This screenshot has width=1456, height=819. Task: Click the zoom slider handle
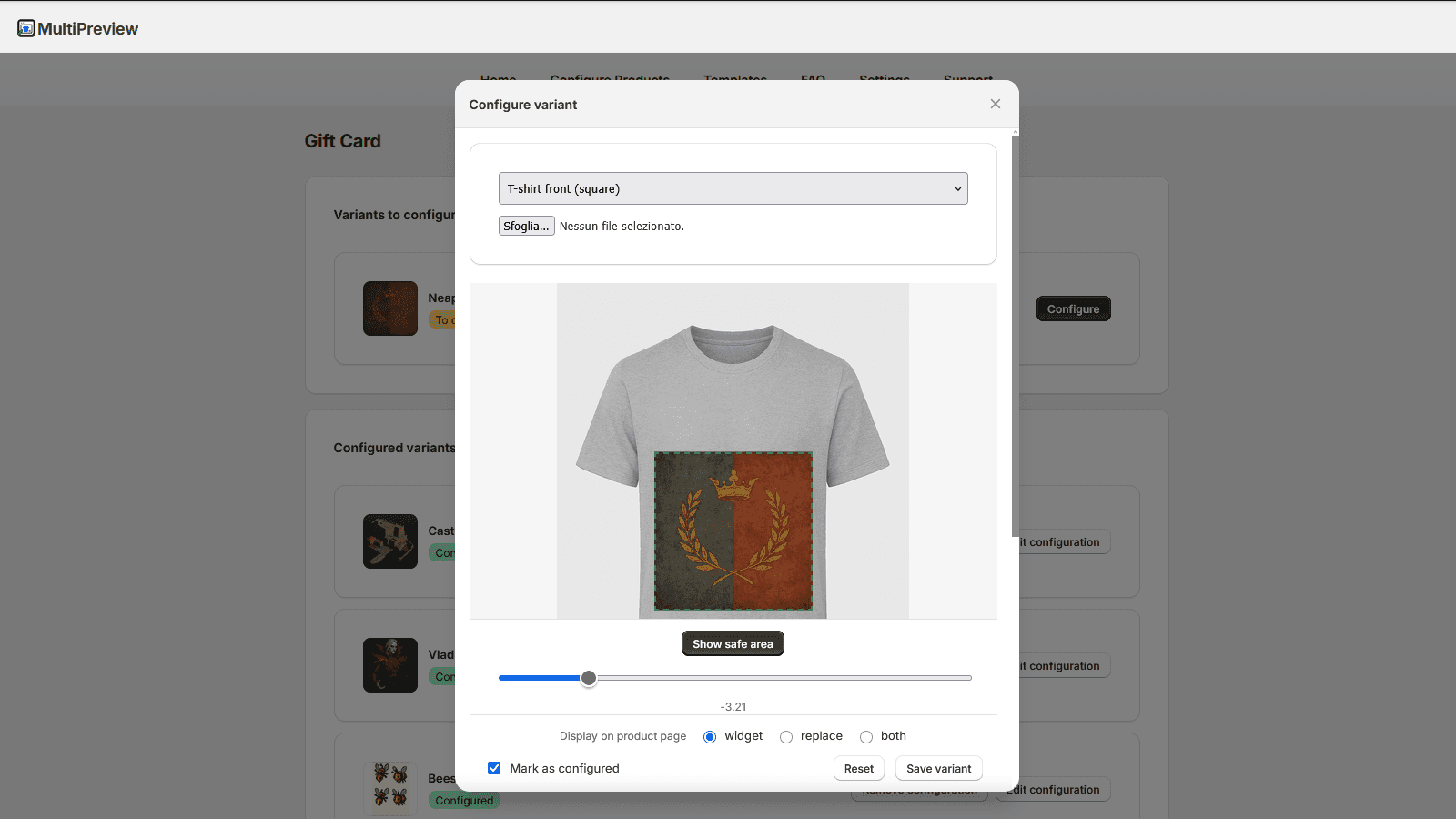[x=588, y=678]
